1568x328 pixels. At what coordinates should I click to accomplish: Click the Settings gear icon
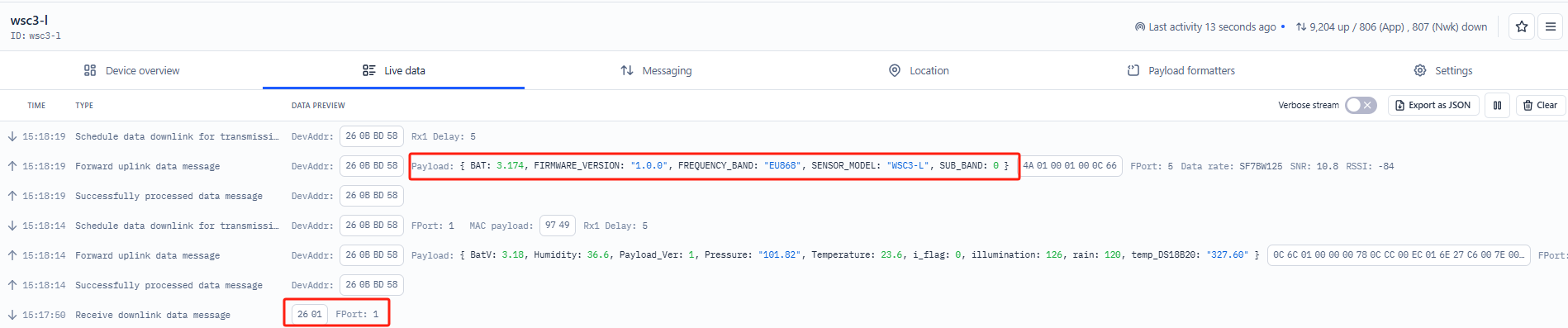1419,70
